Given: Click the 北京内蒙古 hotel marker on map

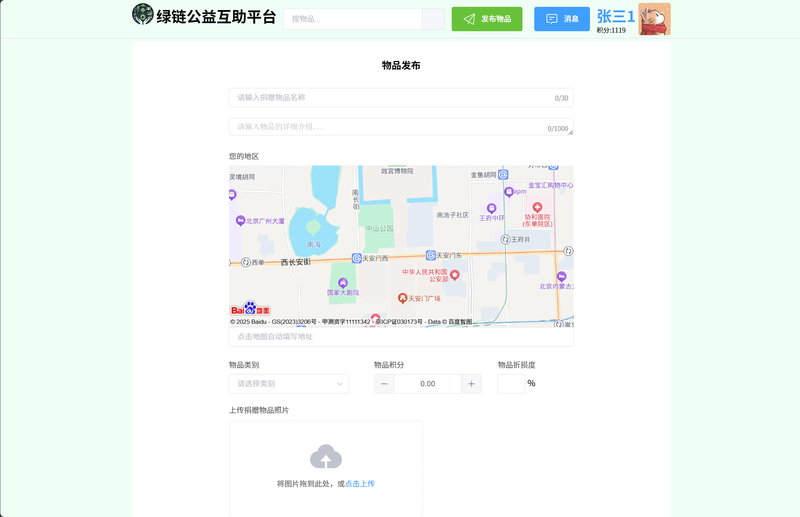Looking at the screenshot, I should pyautogui.click(x=561, y=277).
